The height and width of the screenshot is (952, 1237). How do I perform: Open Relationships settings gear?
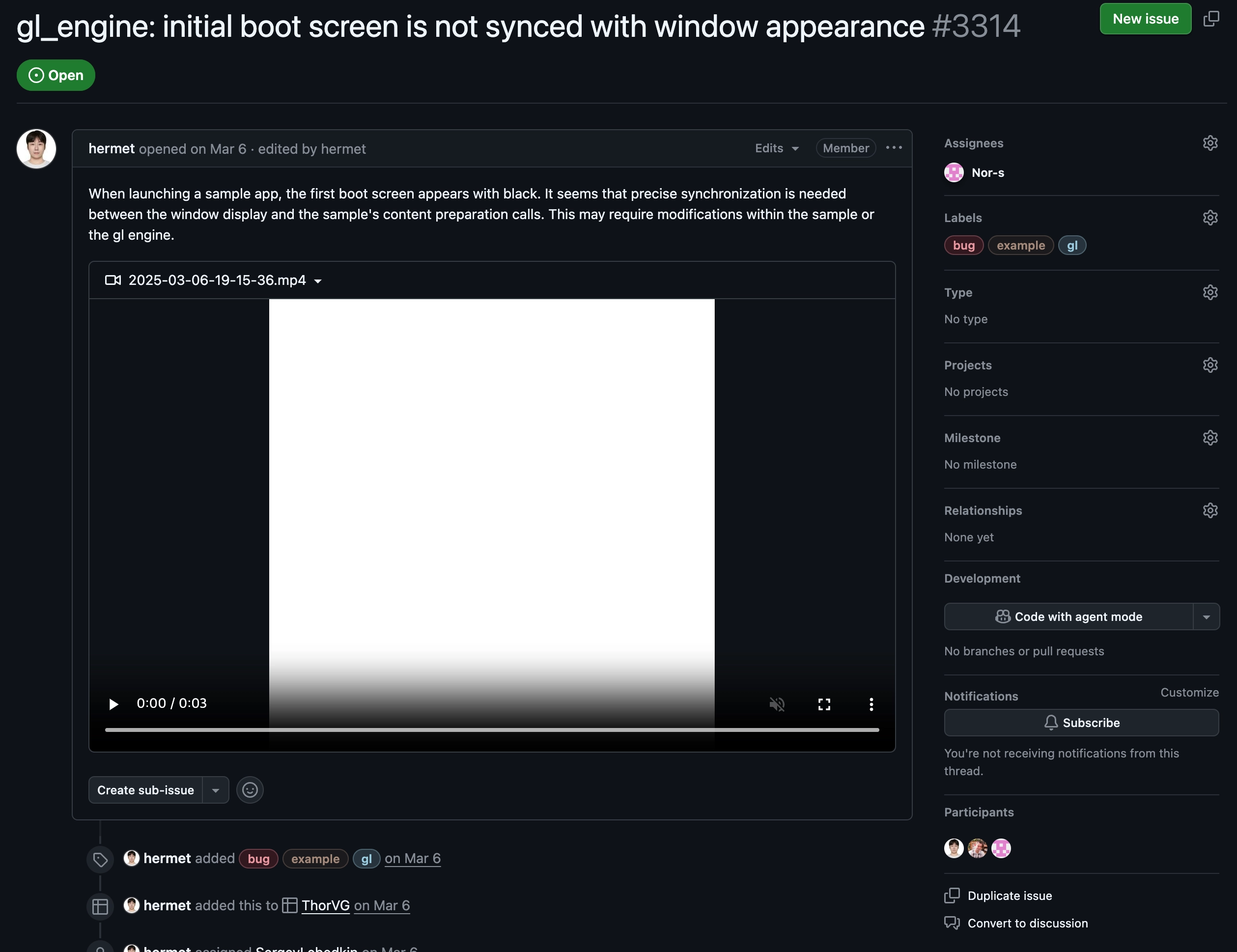pyautogui.click(x=1210, y=510)
